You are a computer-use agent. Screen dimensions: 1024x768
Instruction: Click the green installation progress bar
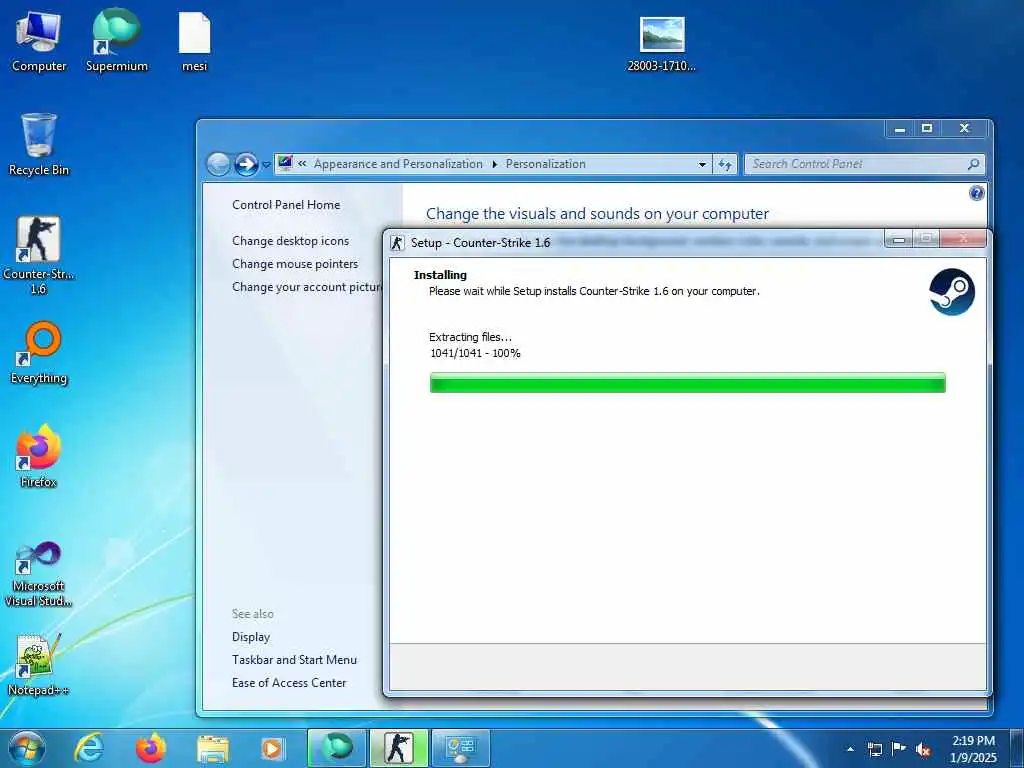coord(687,383)
